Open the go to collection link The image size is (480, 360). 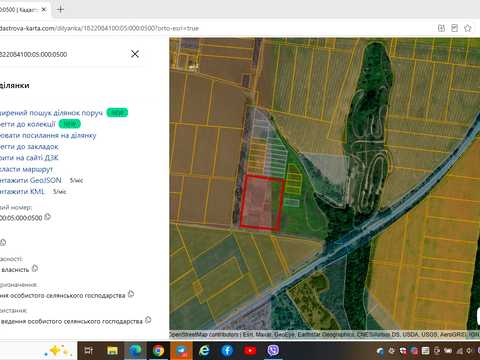(28, 124)
